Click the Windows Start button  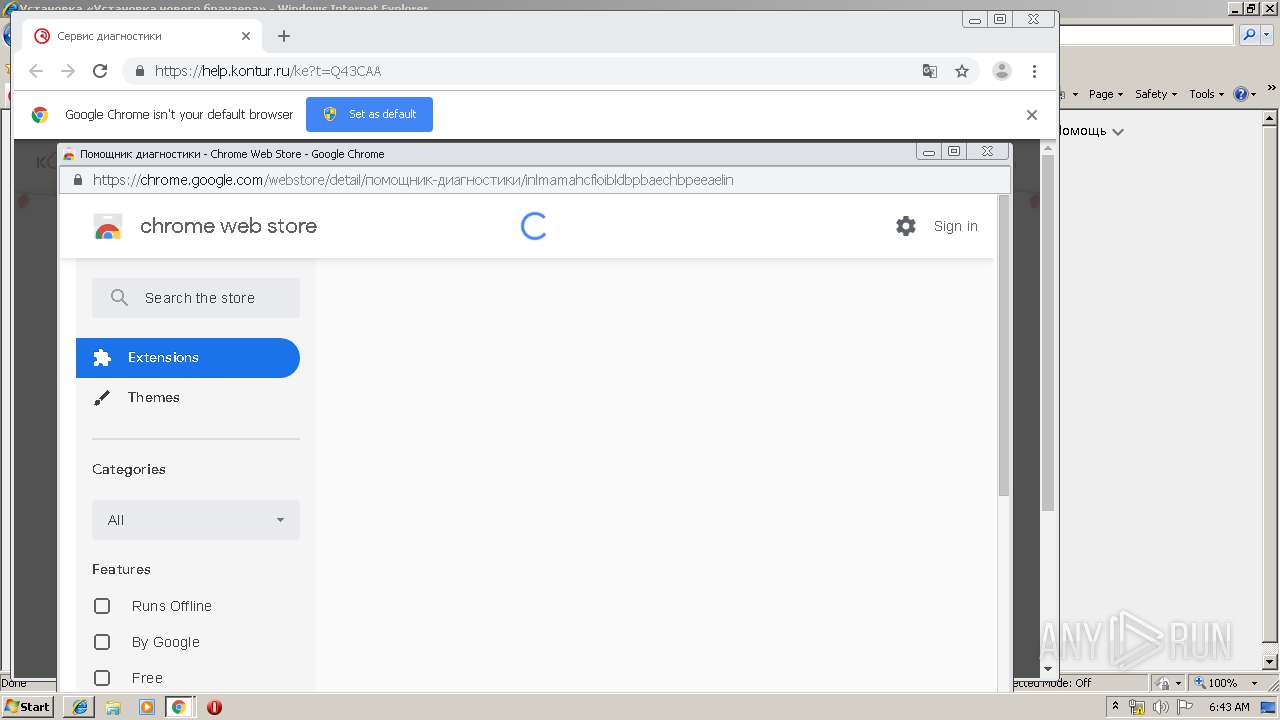(28, 707)
